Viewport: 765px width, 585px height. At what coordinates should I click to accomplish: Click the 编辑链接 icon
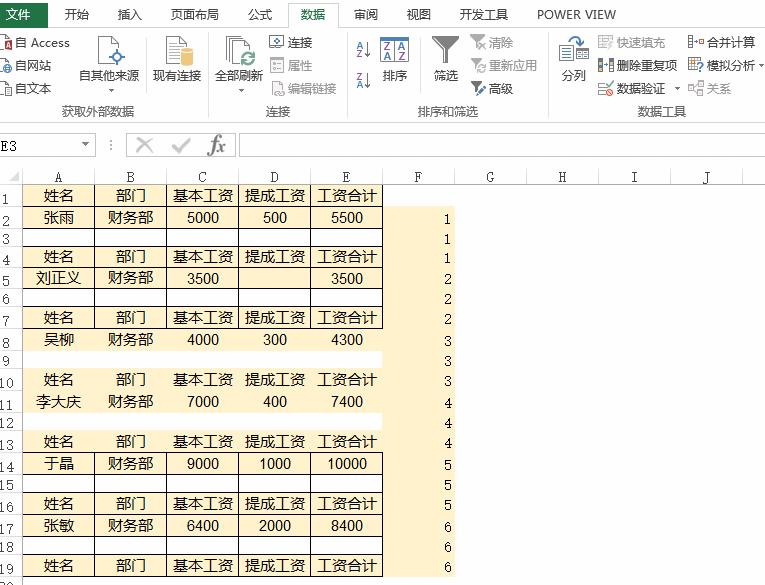(277, 88)
